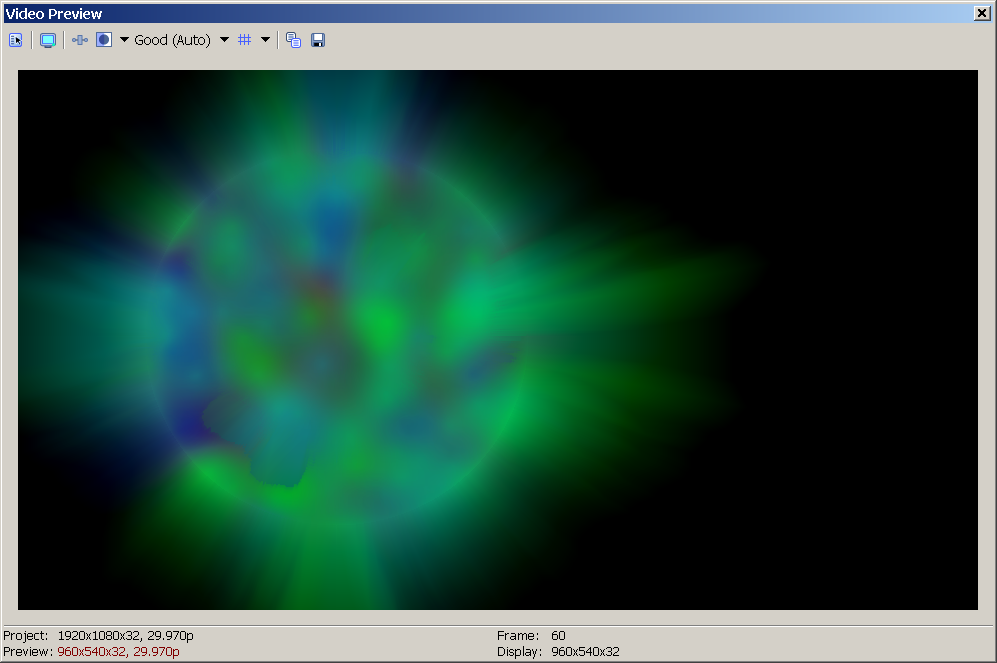
Task: Toggle Overlays grid icon
Action: 245,40
